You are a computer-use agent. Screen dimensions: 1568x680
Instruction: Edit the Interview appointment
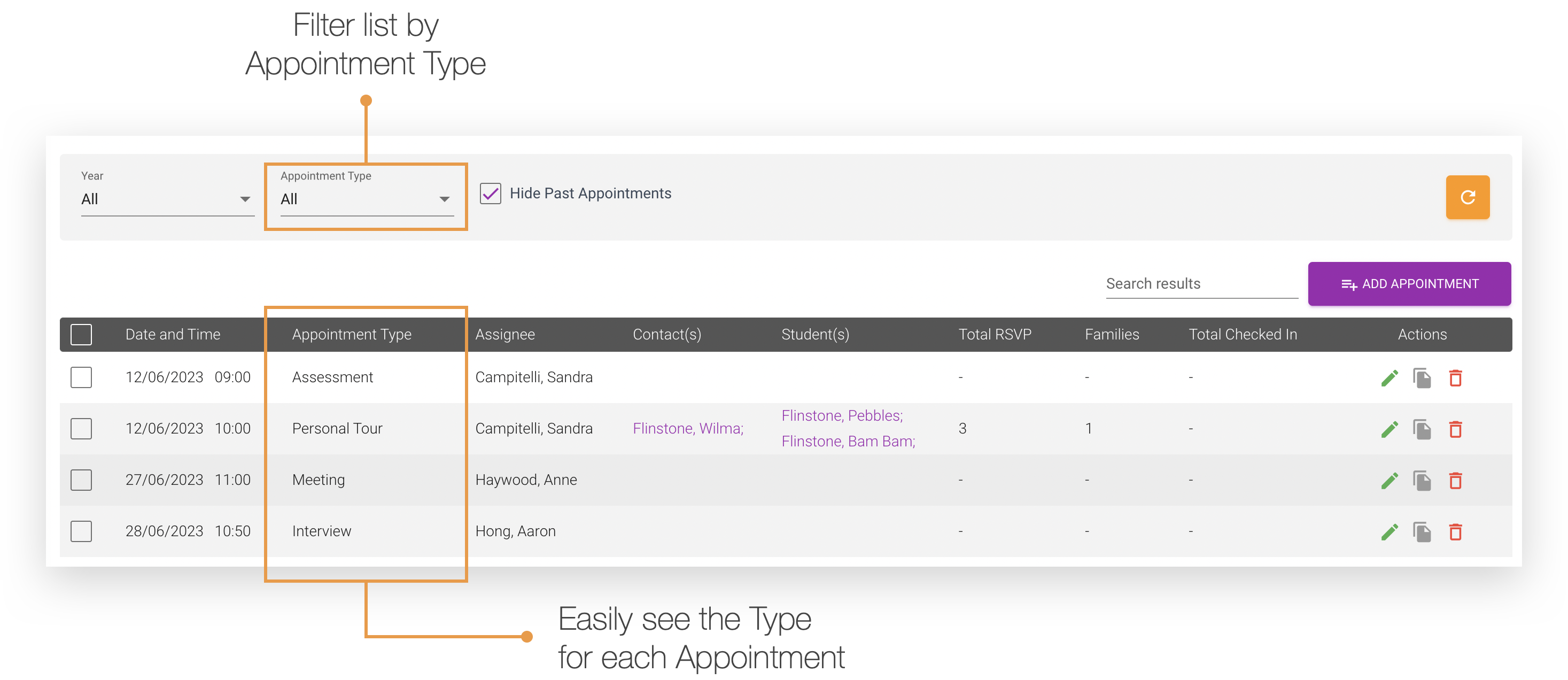coord(1390,531)
